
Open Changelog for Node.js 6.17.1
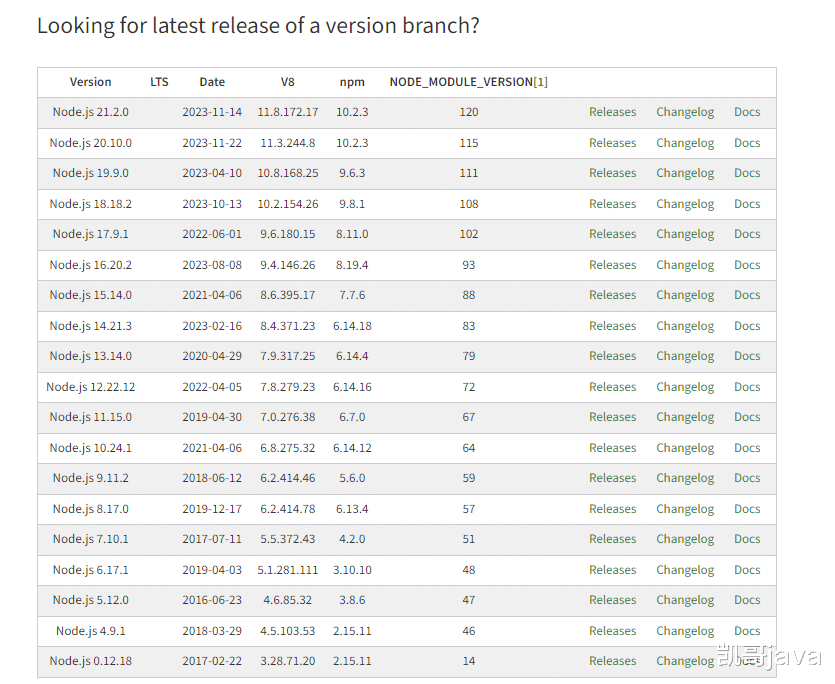click(685, 570)
